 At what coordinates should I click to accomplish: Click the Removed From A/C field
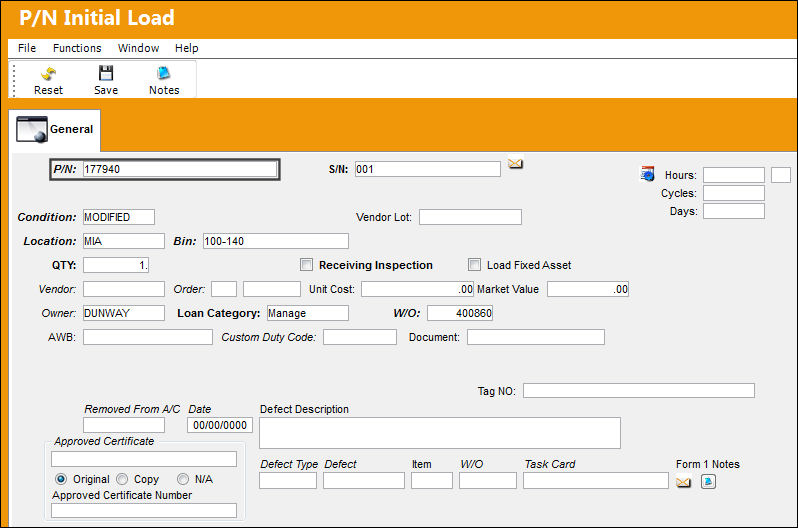tap(124, 425)
